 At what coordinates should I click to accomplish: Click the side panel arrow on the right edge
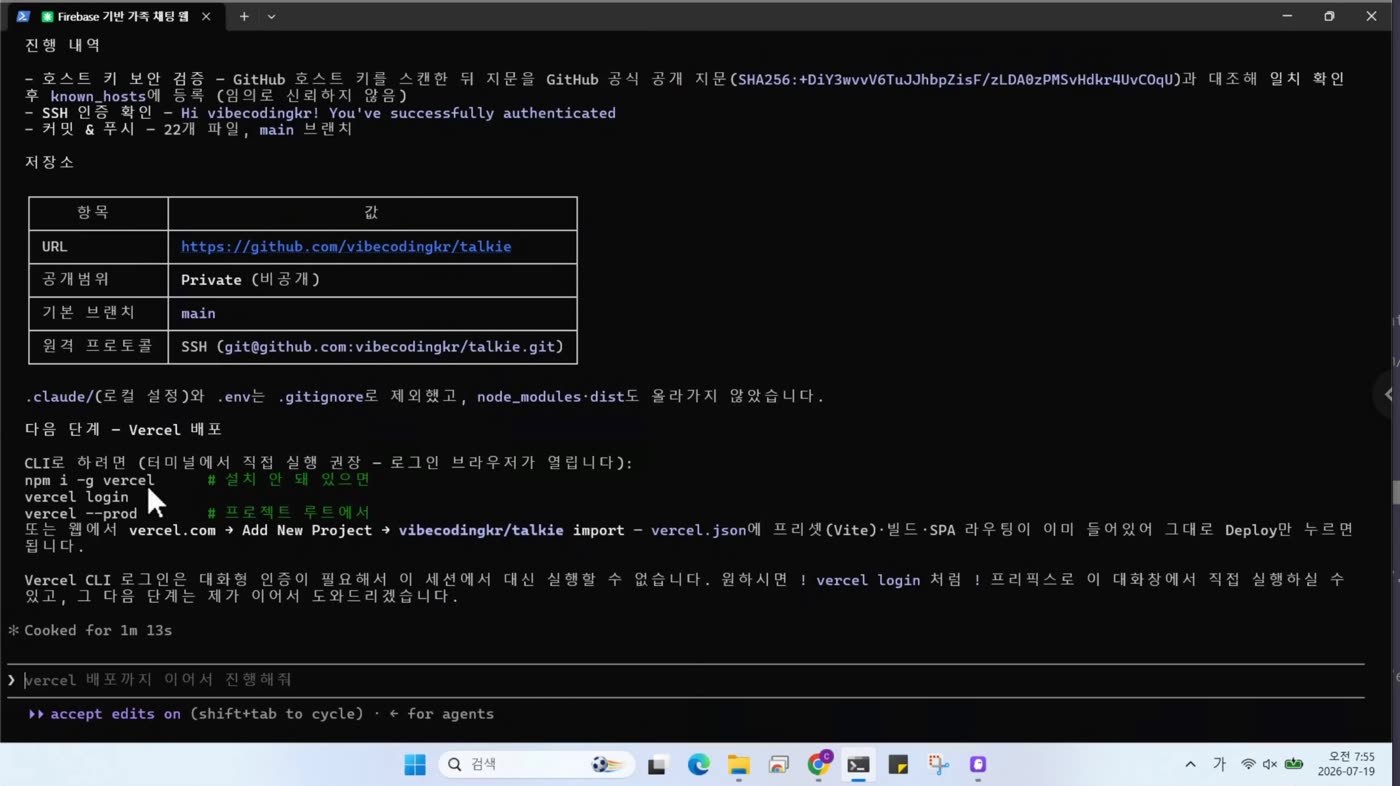click(x=1388, y=394)
